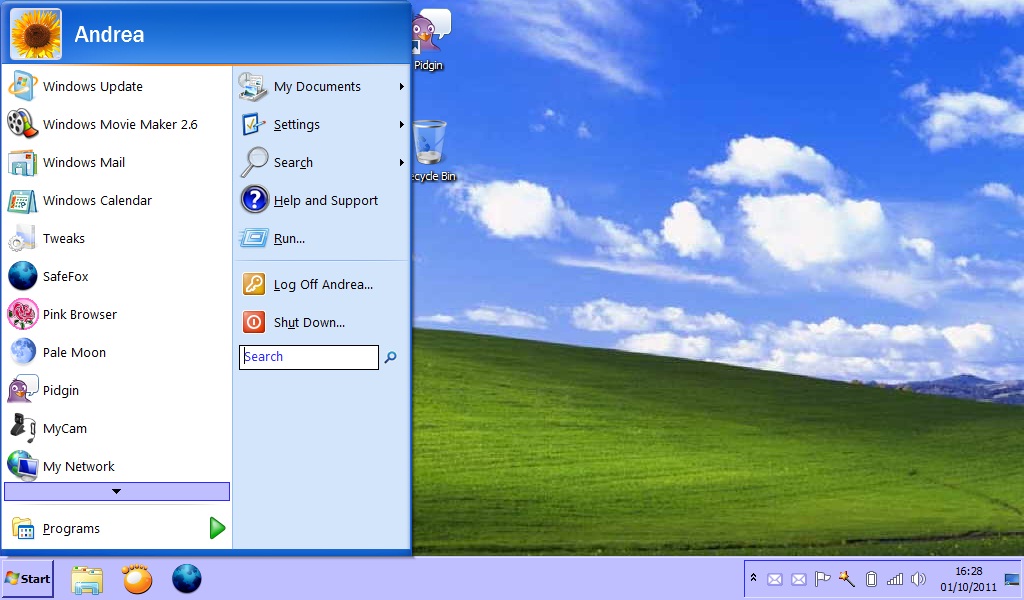Open My Network
Screen dimensions: 1024x600
click(117, 466)
